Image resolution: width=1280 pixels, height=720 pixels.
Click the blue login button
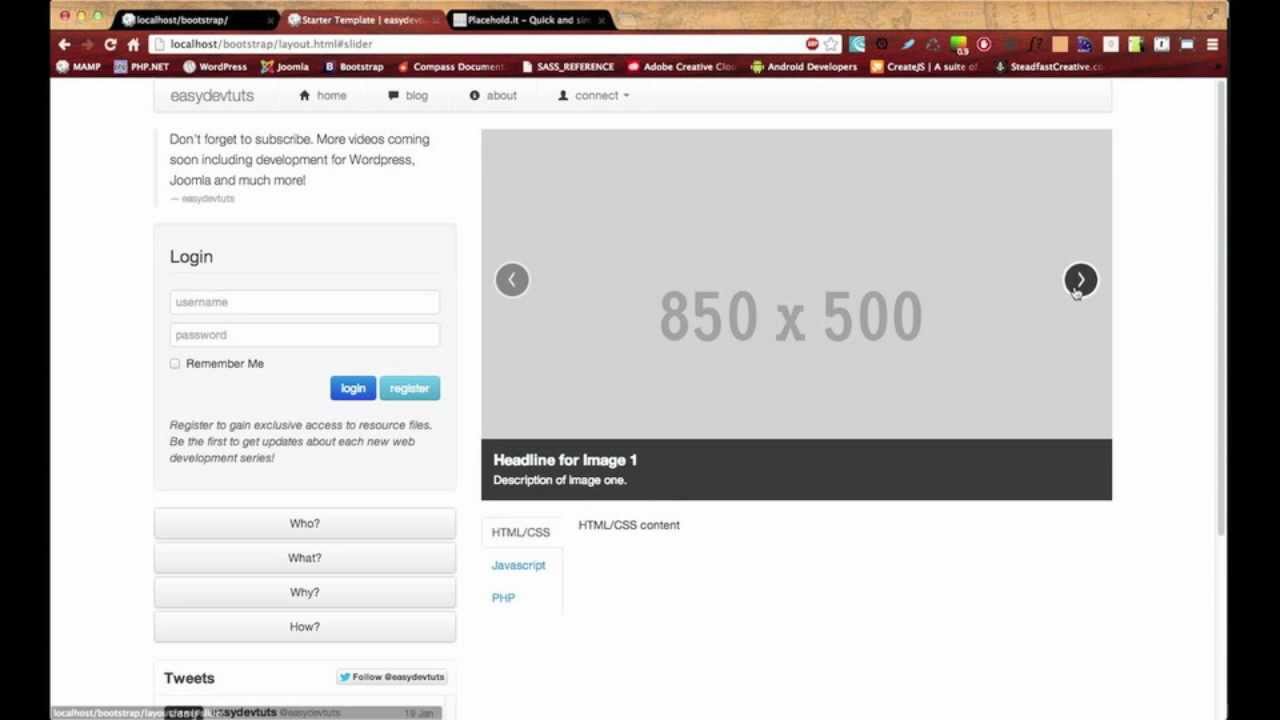pos(353,388)
